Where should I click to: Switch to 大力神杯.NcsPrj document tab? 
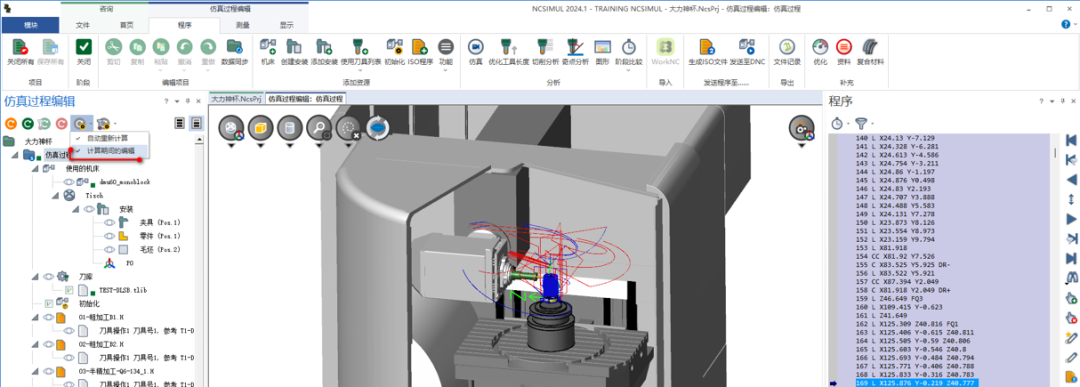point(236,98)
